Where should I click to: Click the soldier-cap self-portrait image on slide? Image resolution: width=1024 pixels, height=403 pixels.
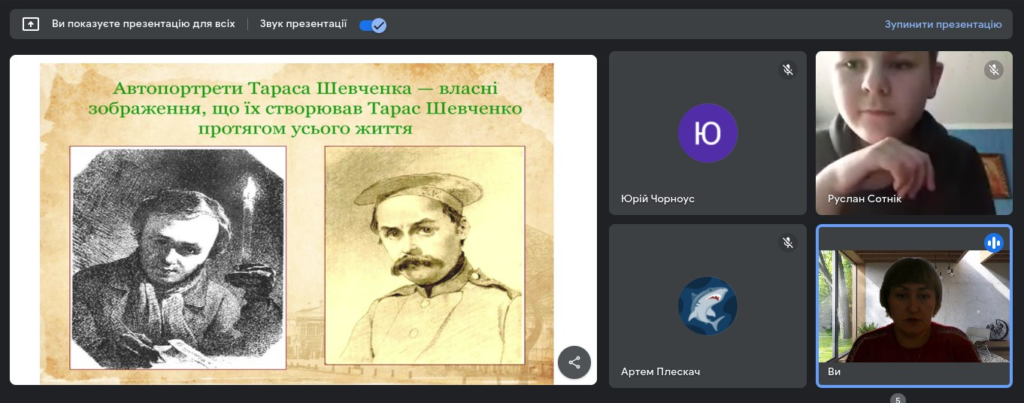(425, 255)
